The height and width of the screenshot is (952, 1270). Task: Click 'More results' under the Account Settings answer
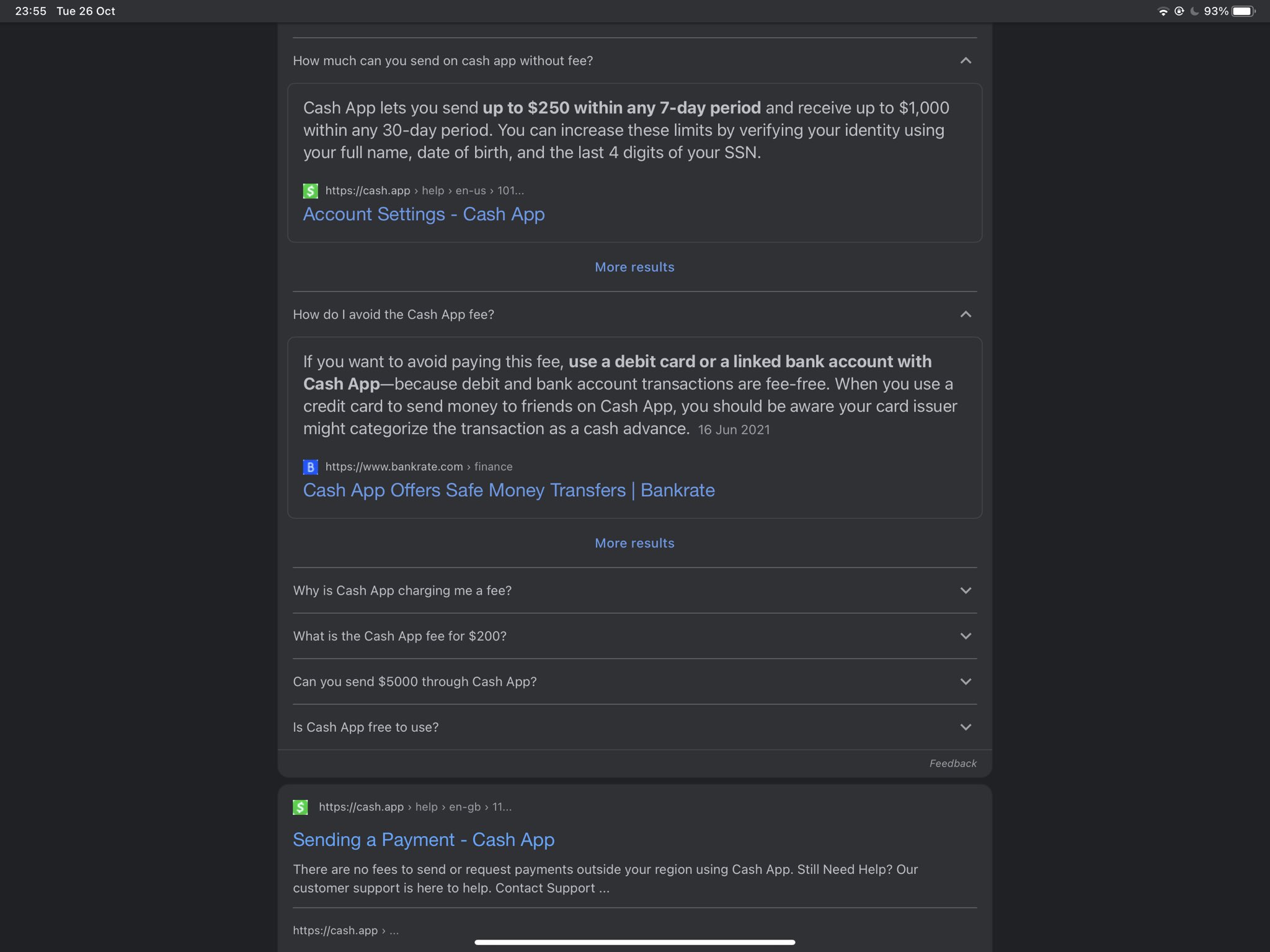(x=634, y=267)
